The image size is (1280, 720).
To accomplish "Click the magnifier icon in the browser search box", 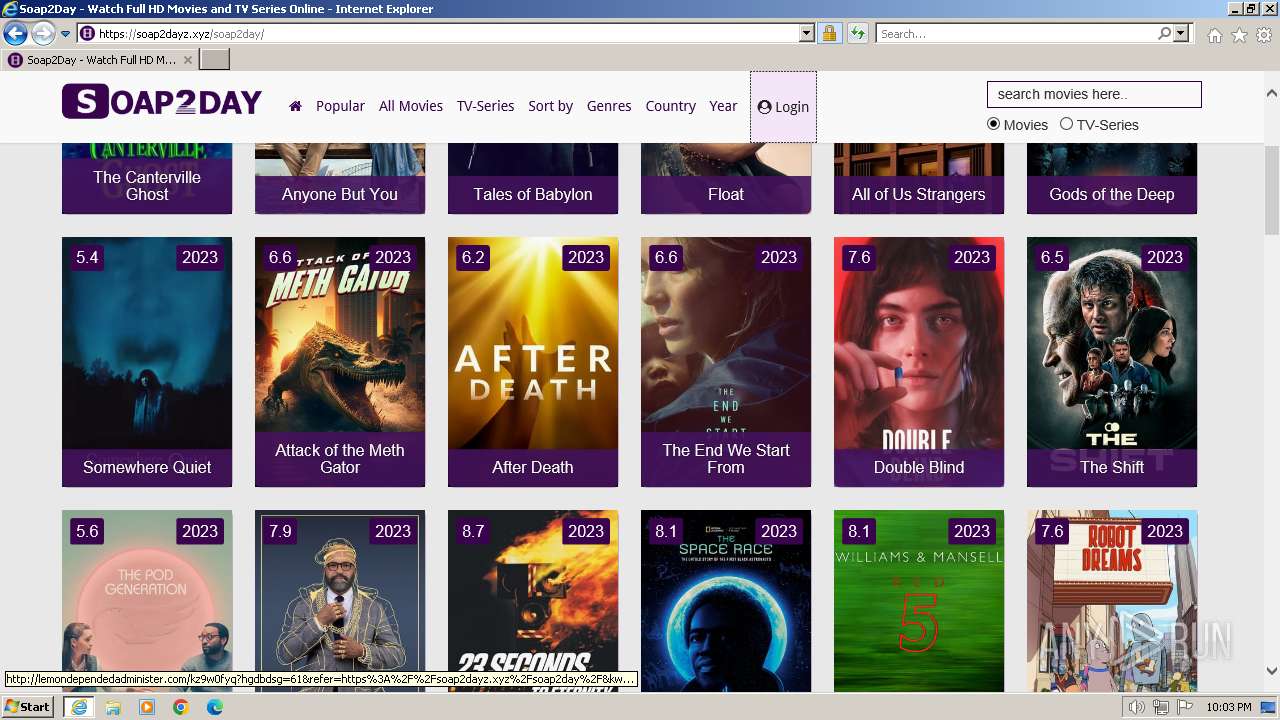I will [1164, 34].
